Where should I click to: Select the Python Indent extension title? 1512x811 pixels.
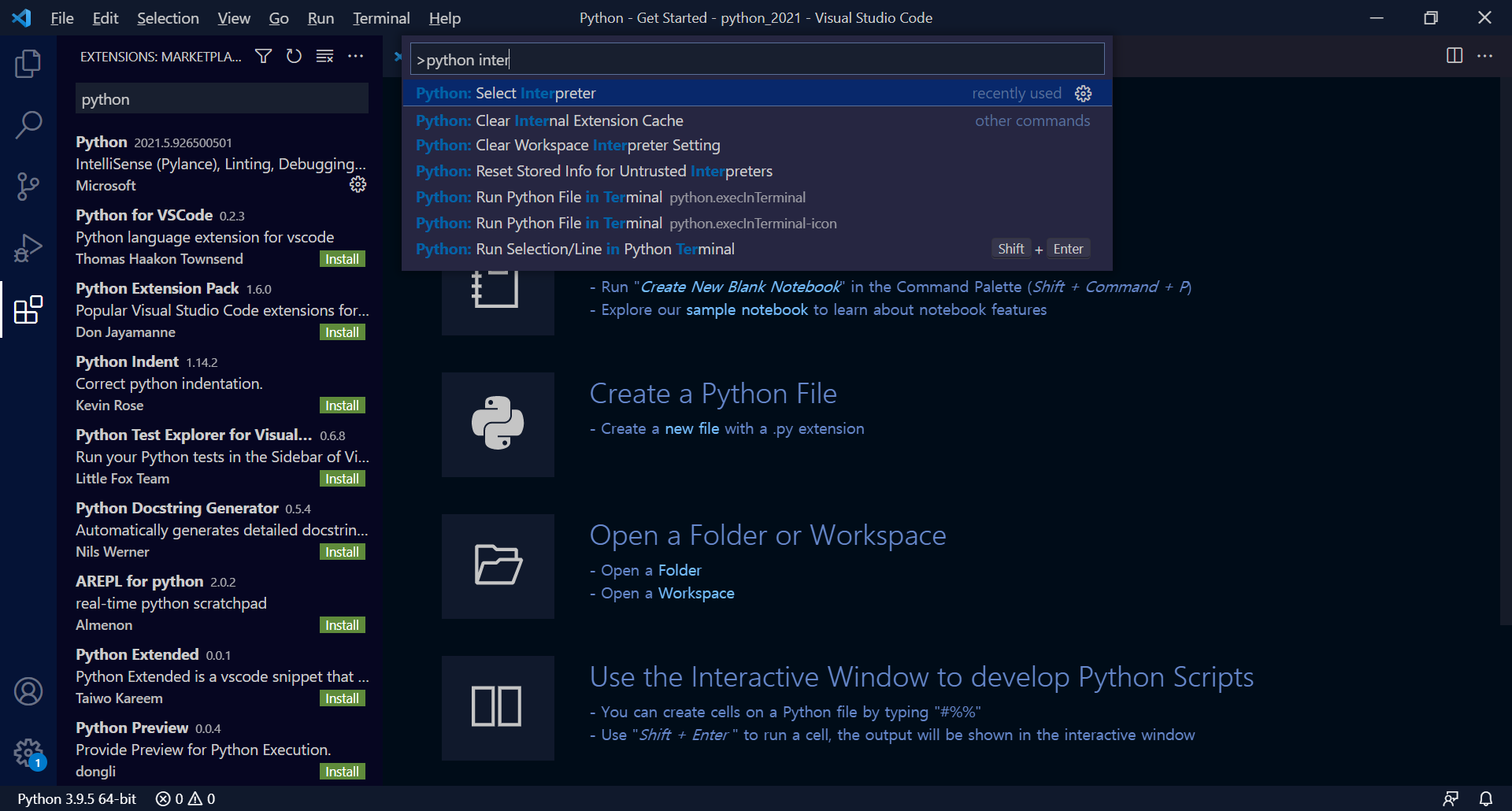tap(127, 361)
